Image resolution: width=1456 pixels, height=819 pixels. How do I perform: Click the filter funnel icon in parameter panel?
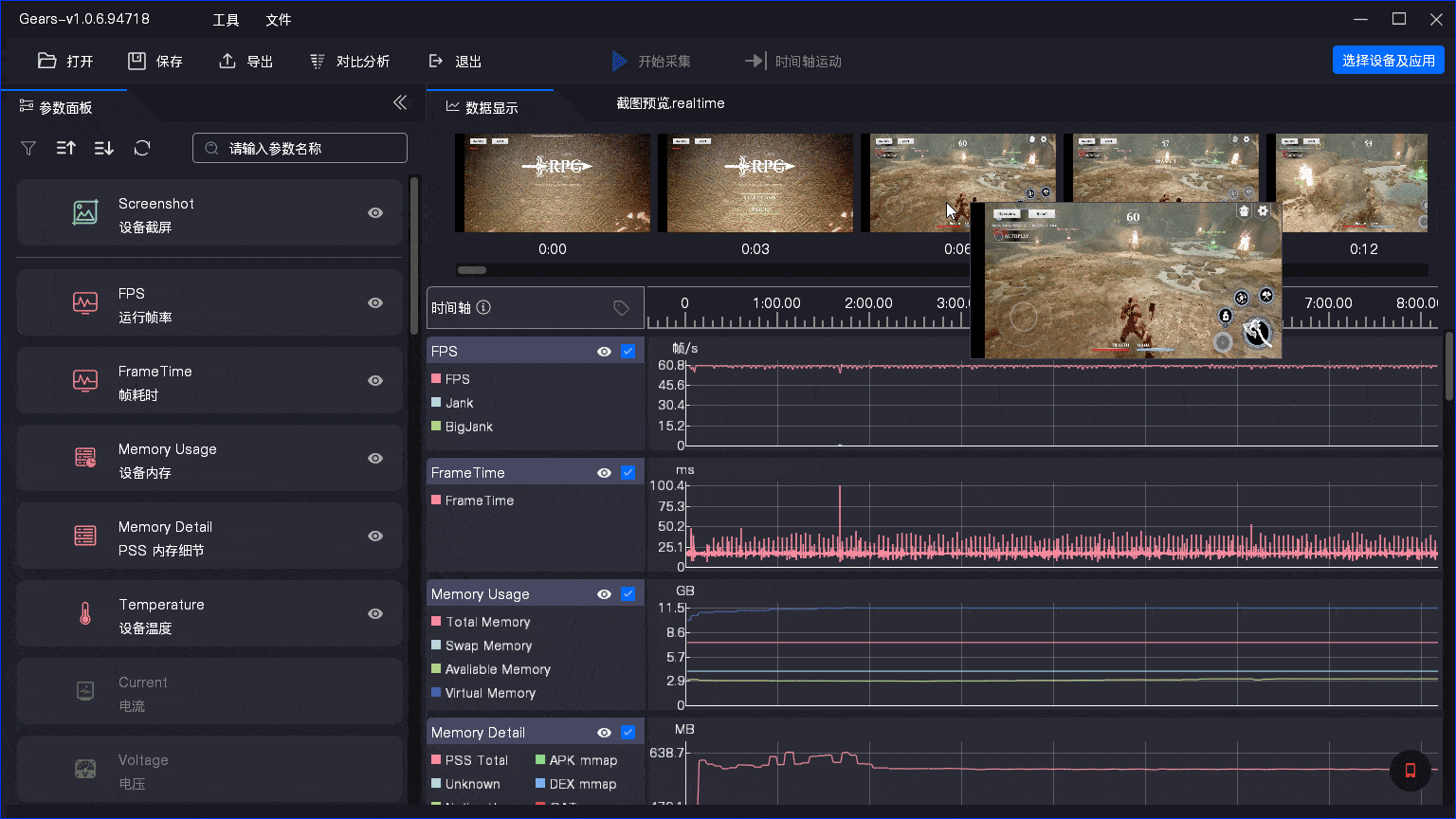click(28, 148)
